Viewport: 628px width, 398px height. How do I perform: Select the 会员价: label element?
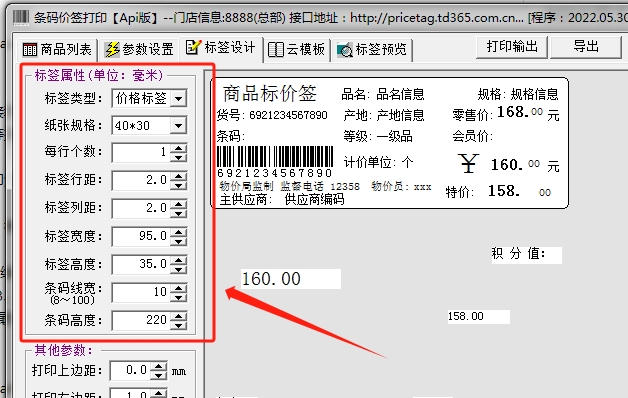[x=473, y=137]
